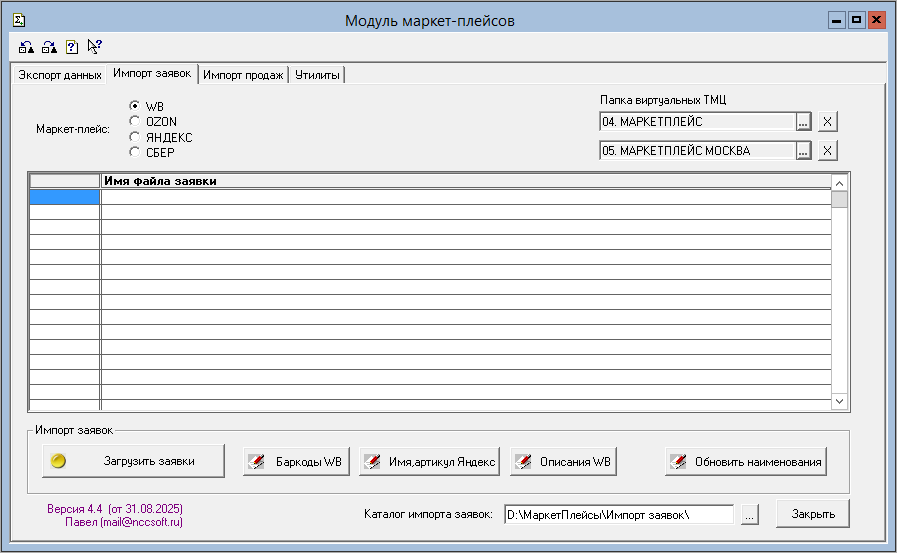
Task: Click the file list scroll down arrow
Action: 840,401
